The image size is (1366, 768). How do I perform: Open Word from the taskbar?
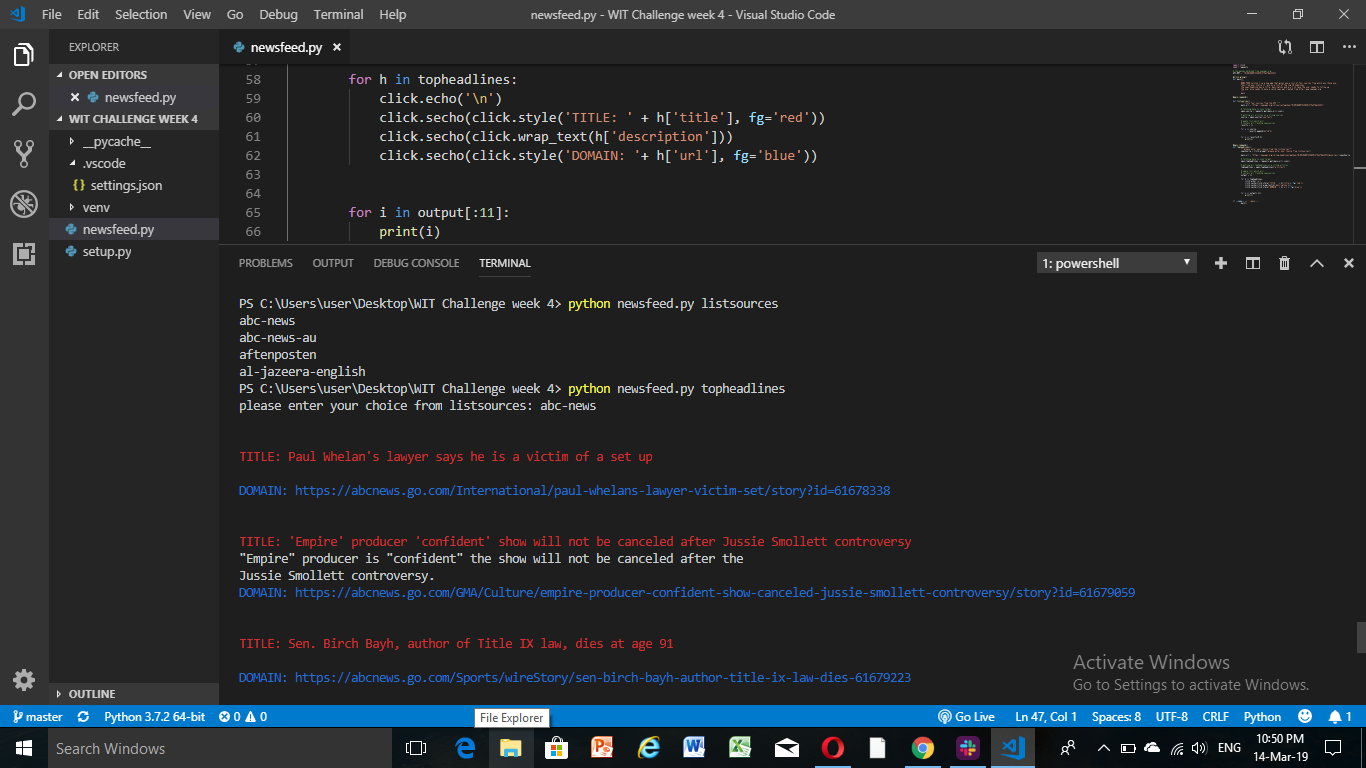[694, 748]
